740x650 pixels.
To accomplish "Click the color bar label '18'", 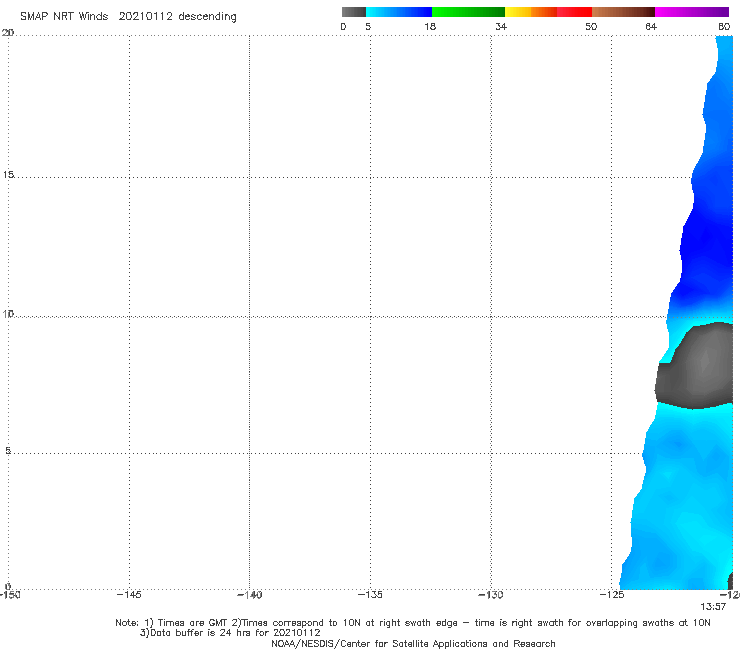I will 430,26.
